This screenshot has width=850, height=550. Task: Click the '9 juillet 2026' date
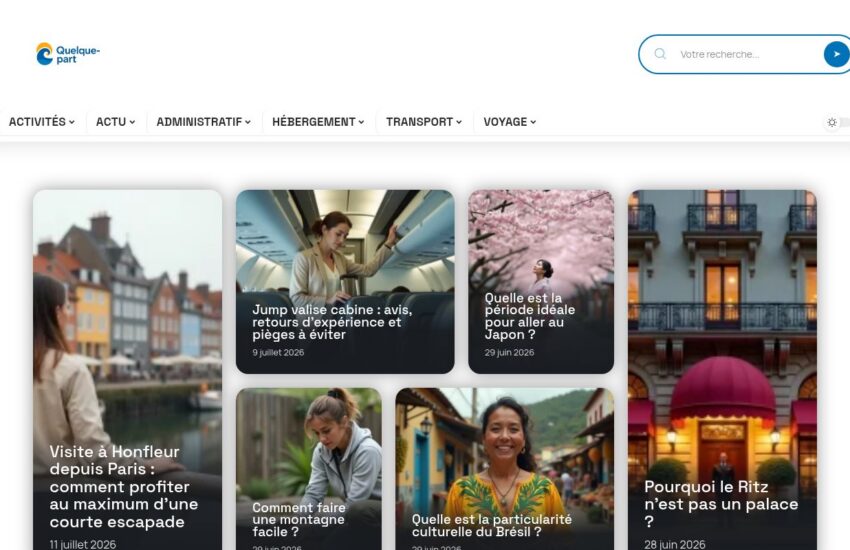(278, 352)
